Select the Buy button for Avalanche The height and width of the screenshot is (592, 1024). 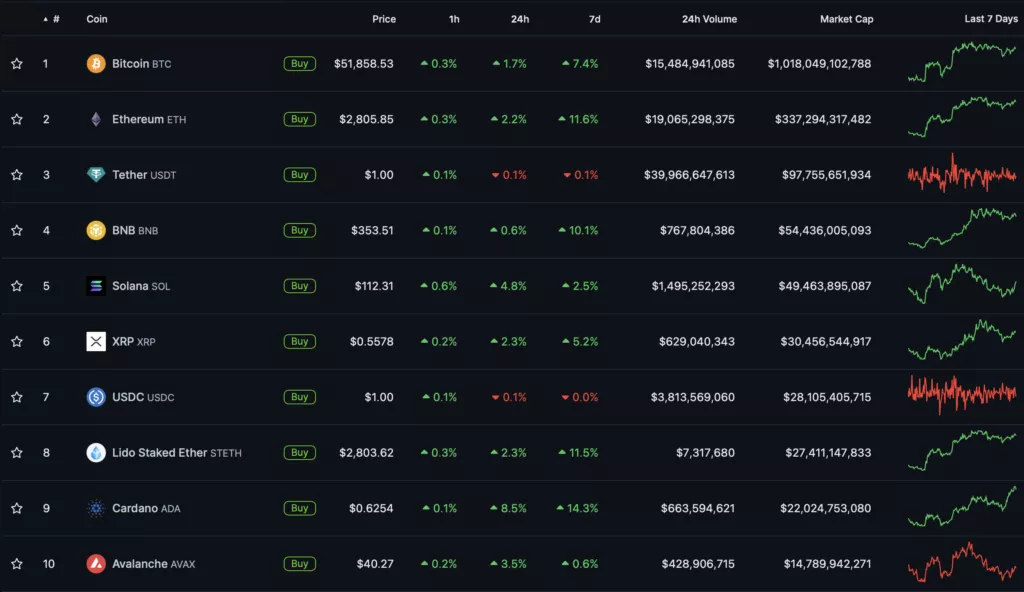(300, 563)
